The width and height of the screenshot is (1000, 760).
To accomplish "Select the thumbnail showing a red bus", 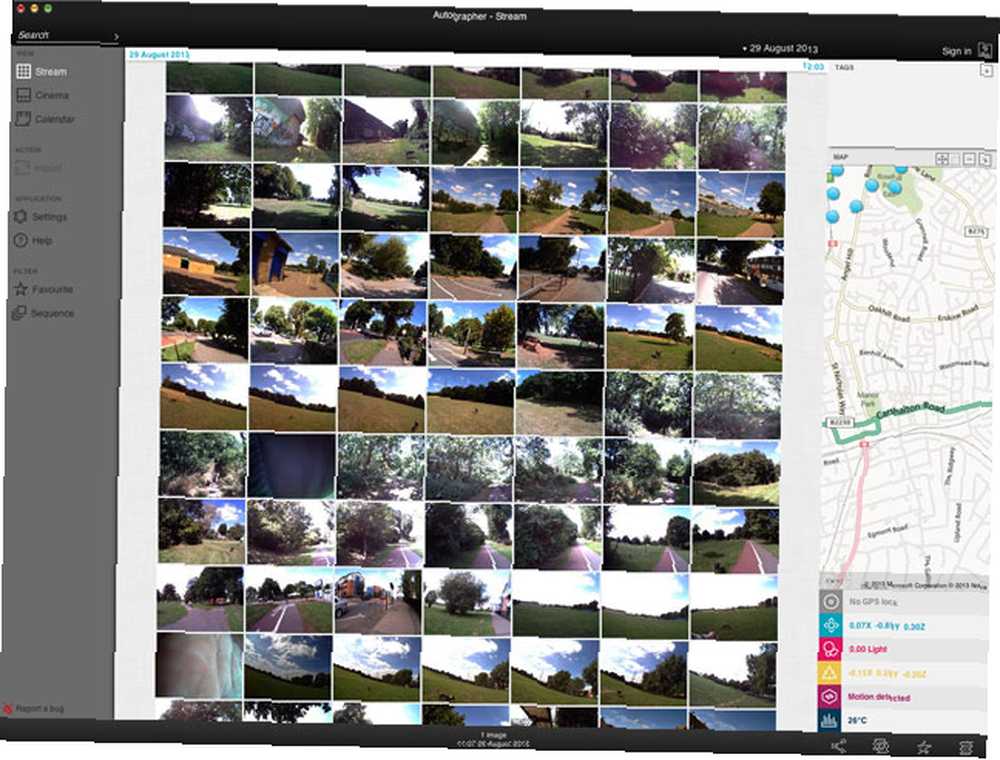I will (x=740, y=272).
